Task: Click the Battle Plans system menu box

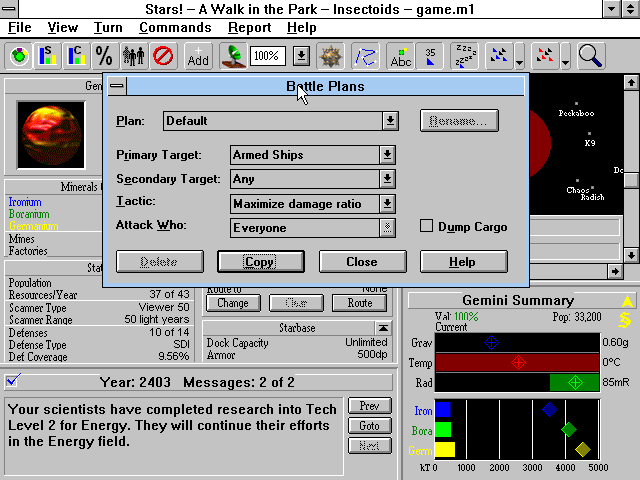Action: (x=117, y=86)
